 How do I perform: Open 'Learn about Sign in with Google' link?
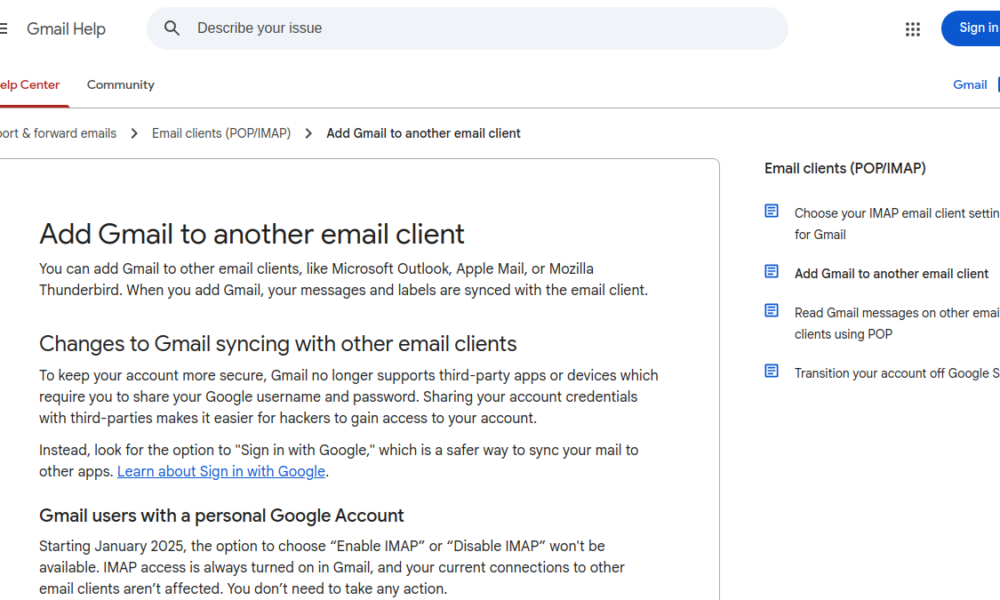click(221, 471)
